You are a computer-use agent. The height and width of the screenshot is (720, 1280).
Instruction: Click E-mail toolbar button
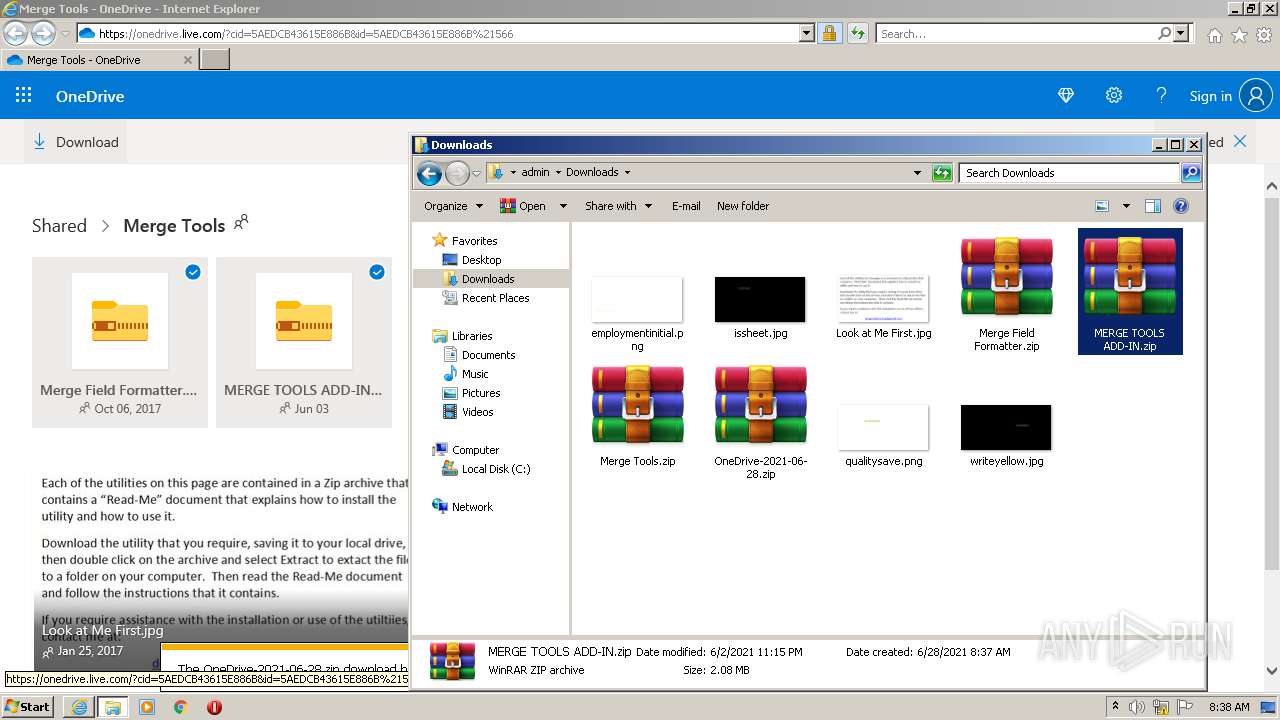686,206
